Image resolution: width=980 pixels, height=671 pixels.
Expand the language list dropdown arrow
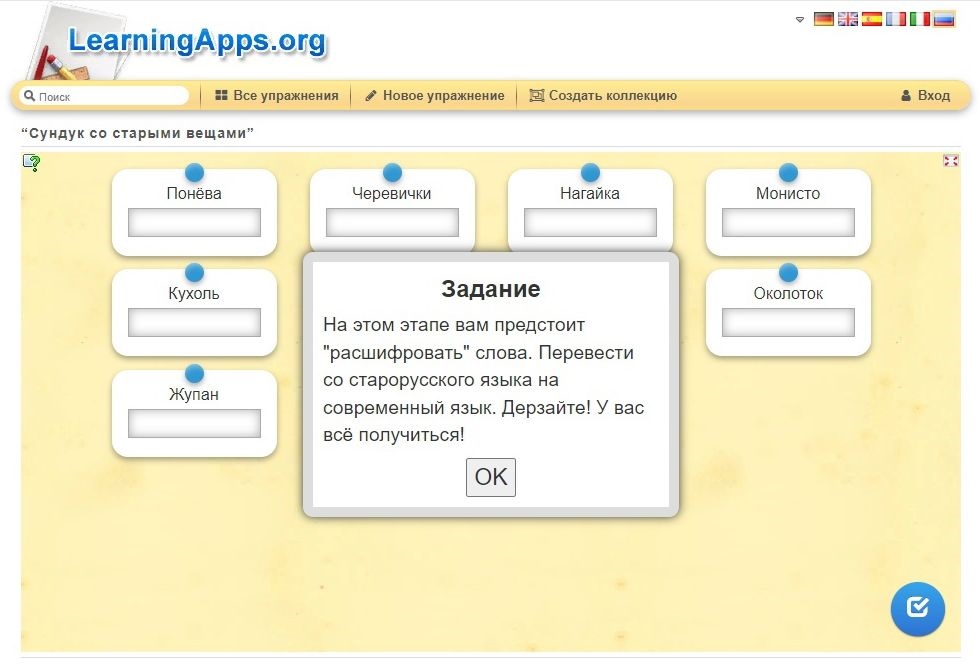(800, 20)
